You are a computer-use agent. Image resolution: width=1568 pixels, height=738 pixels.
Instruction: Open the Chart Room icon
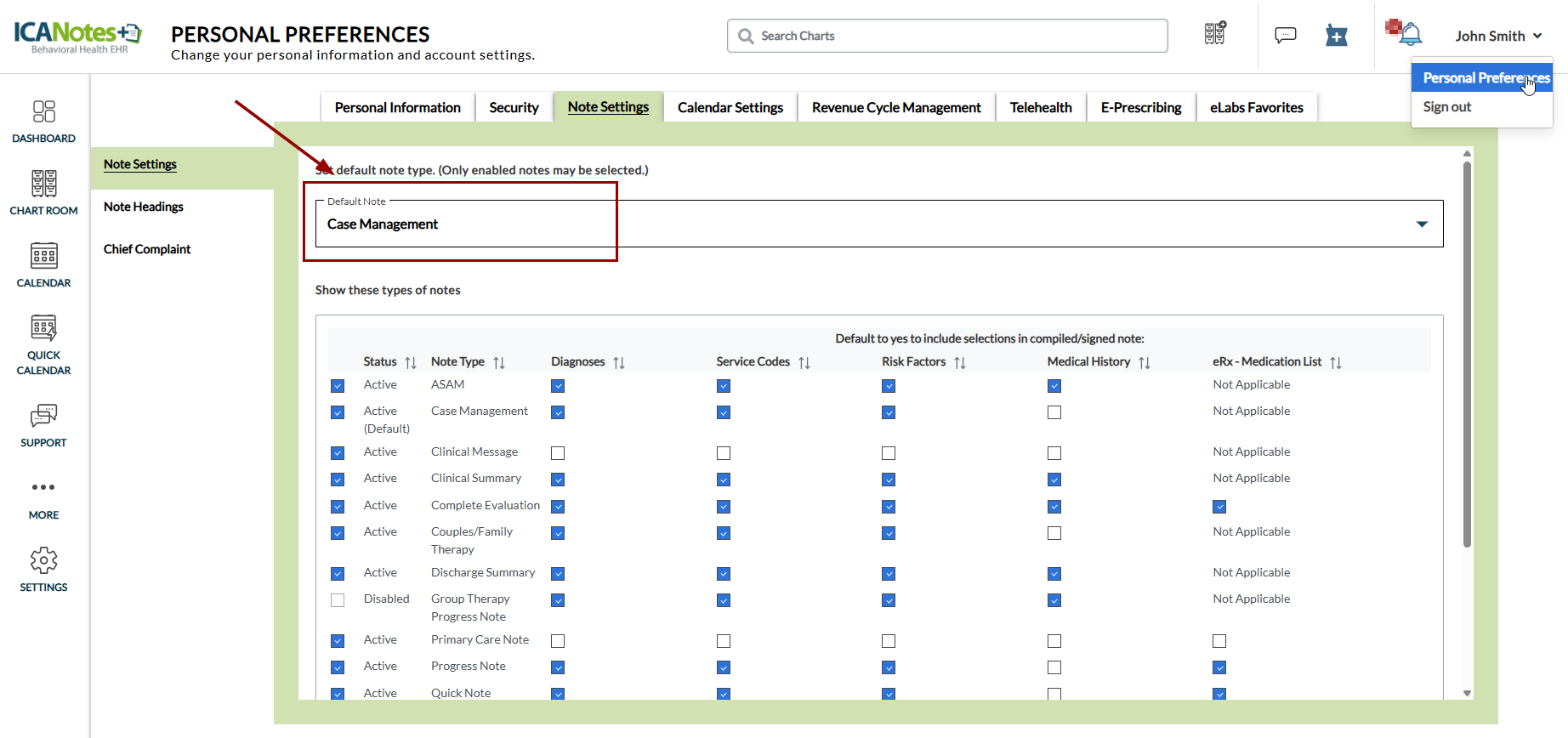[x=43, y=184]
